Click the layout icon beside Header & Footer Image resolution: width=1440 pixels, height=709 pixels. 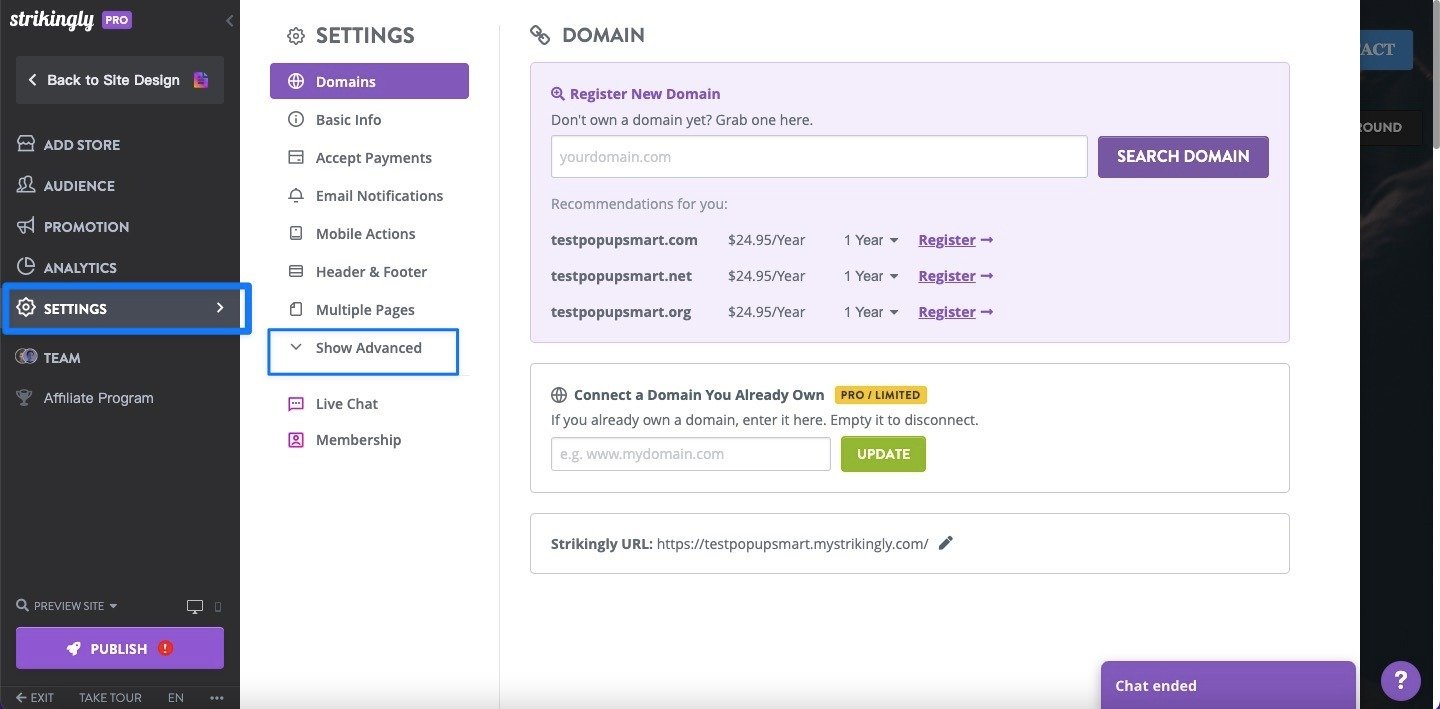(x=296, y=271)
